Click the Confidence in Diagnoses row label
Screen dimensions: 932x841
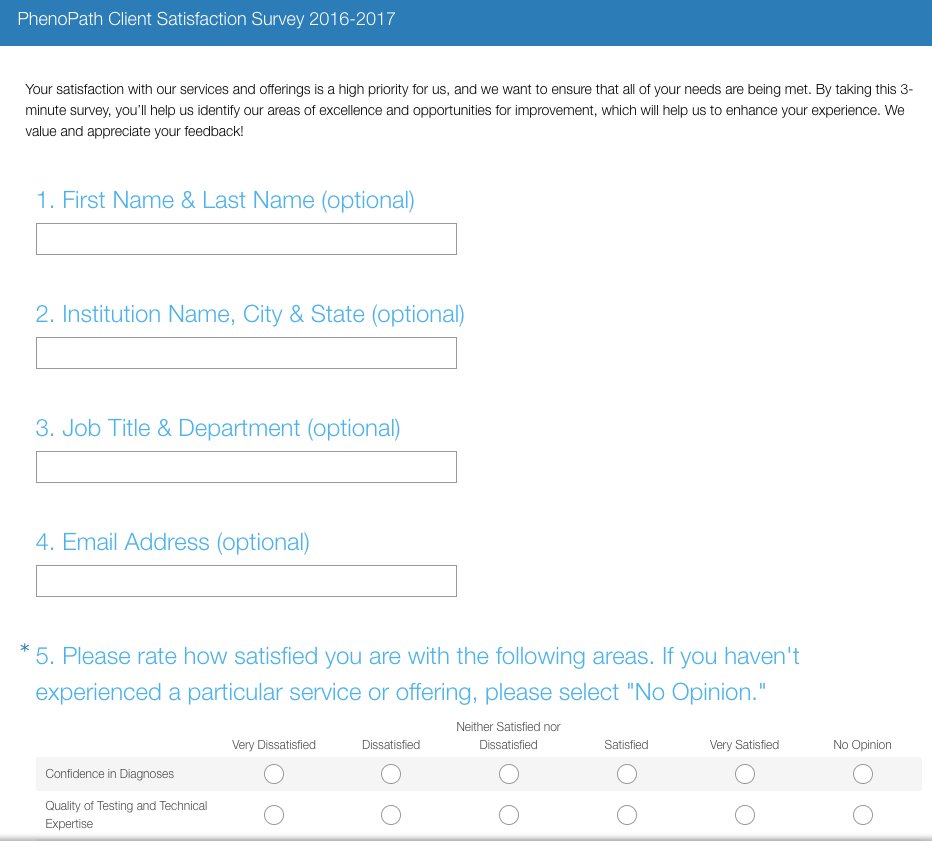click(109, 774)
